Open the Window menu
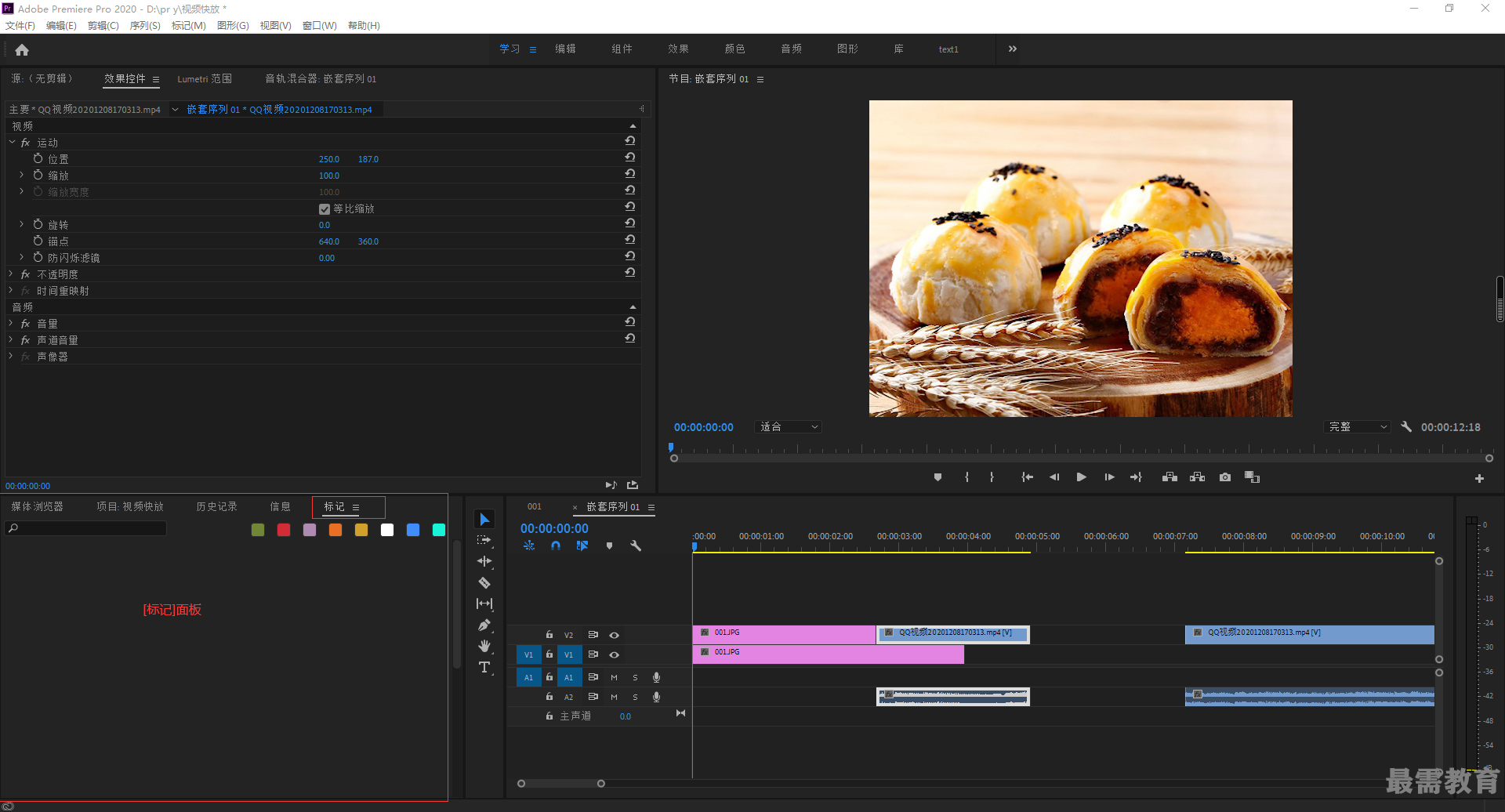This screenshot has width=1505, height=812. (x=320, y=26)
